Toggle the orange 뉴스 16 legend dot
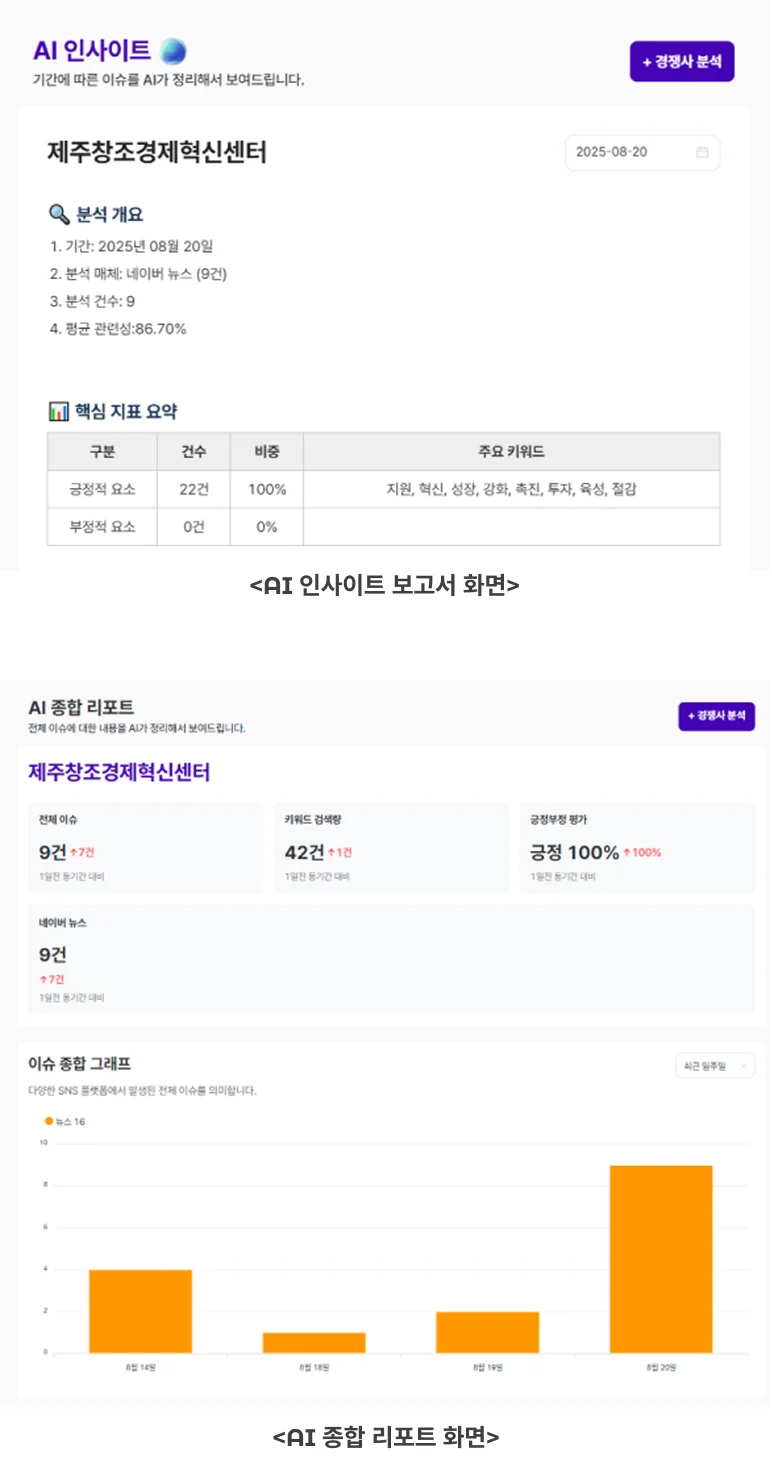This screenshot has height=1481, width=772. 49,1121
